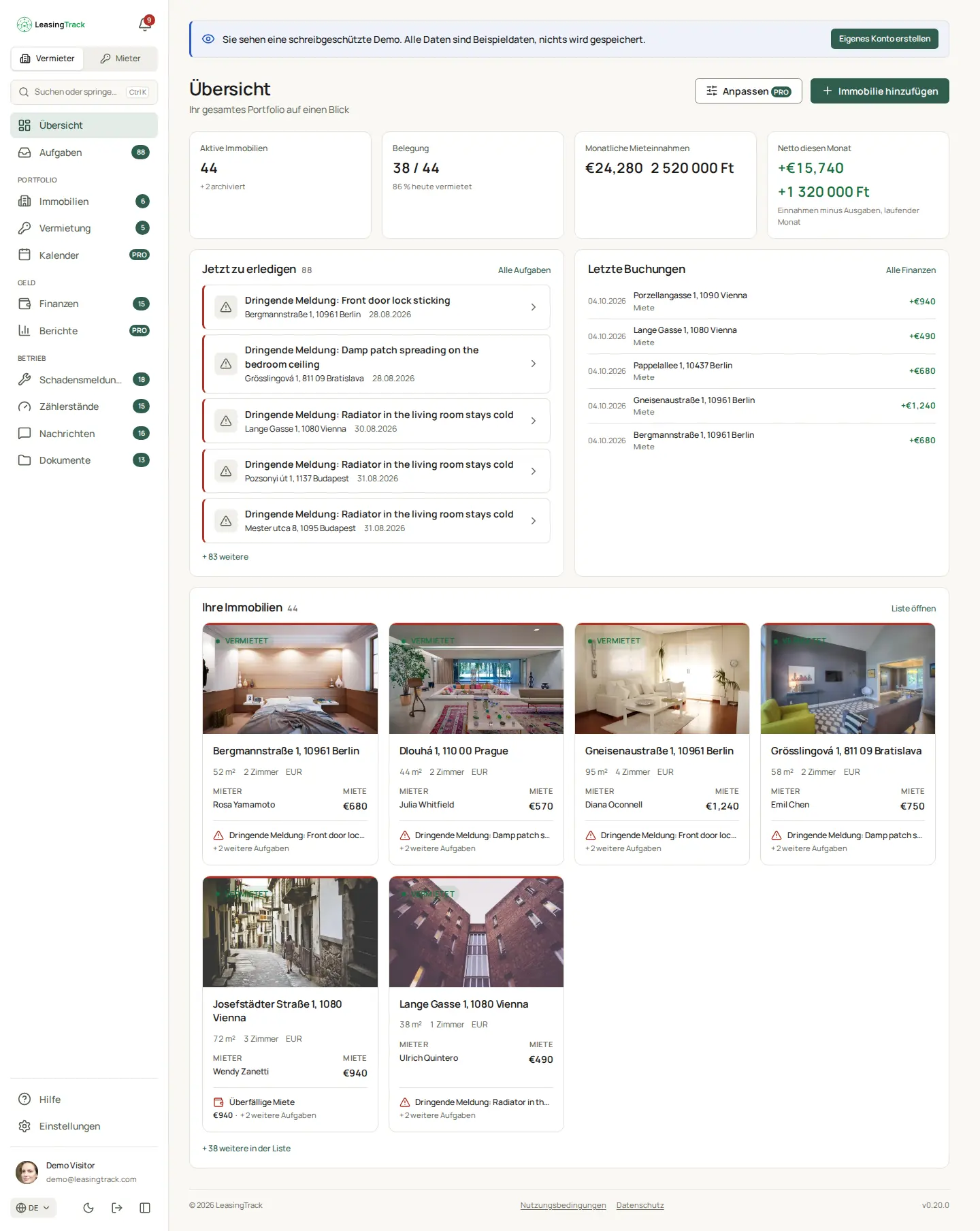
Task: Click the Nachrichten message icon
Action: (24, 433)
